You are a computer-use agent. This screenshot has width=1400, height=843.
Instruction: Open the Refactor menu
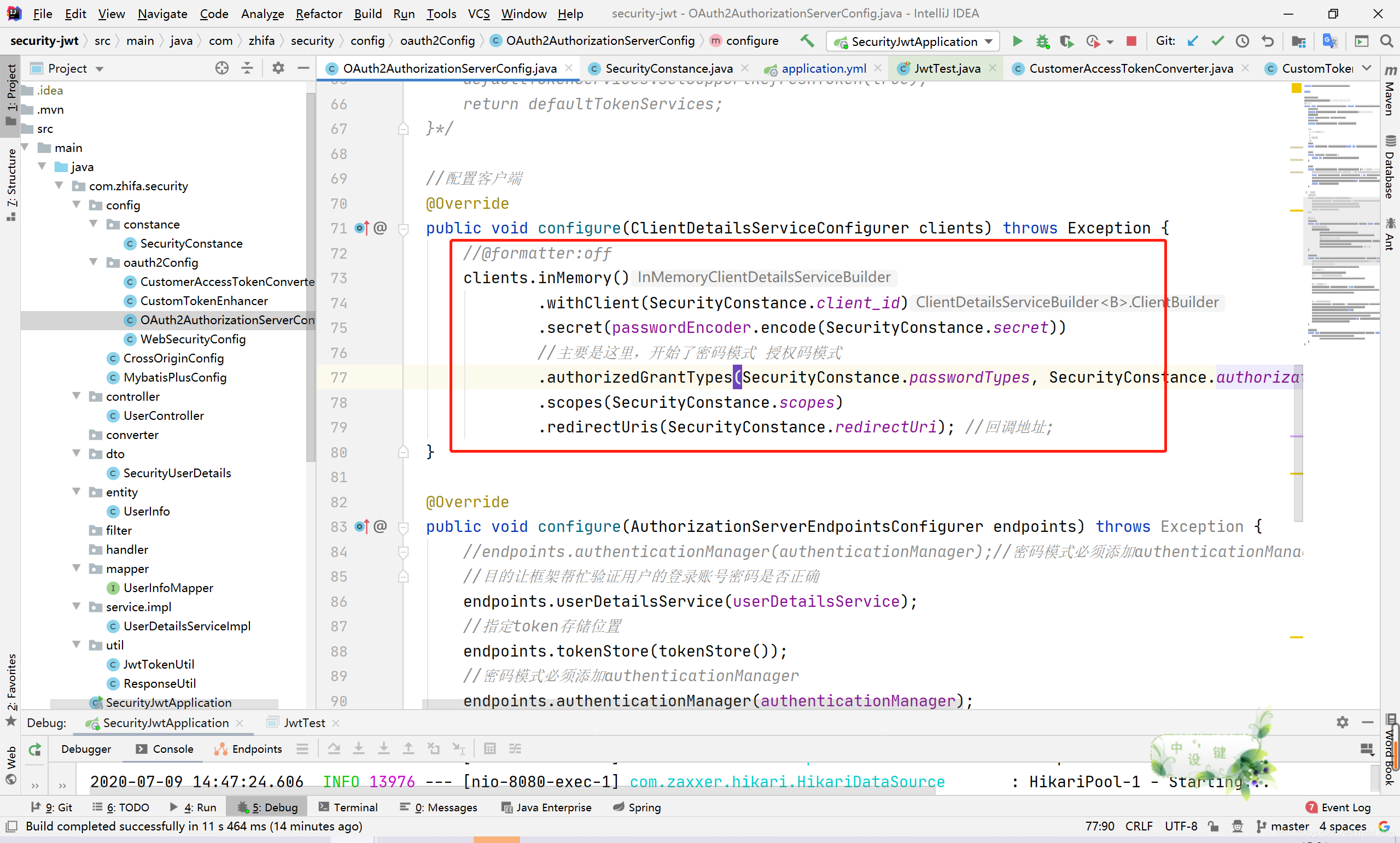(318, 14)
